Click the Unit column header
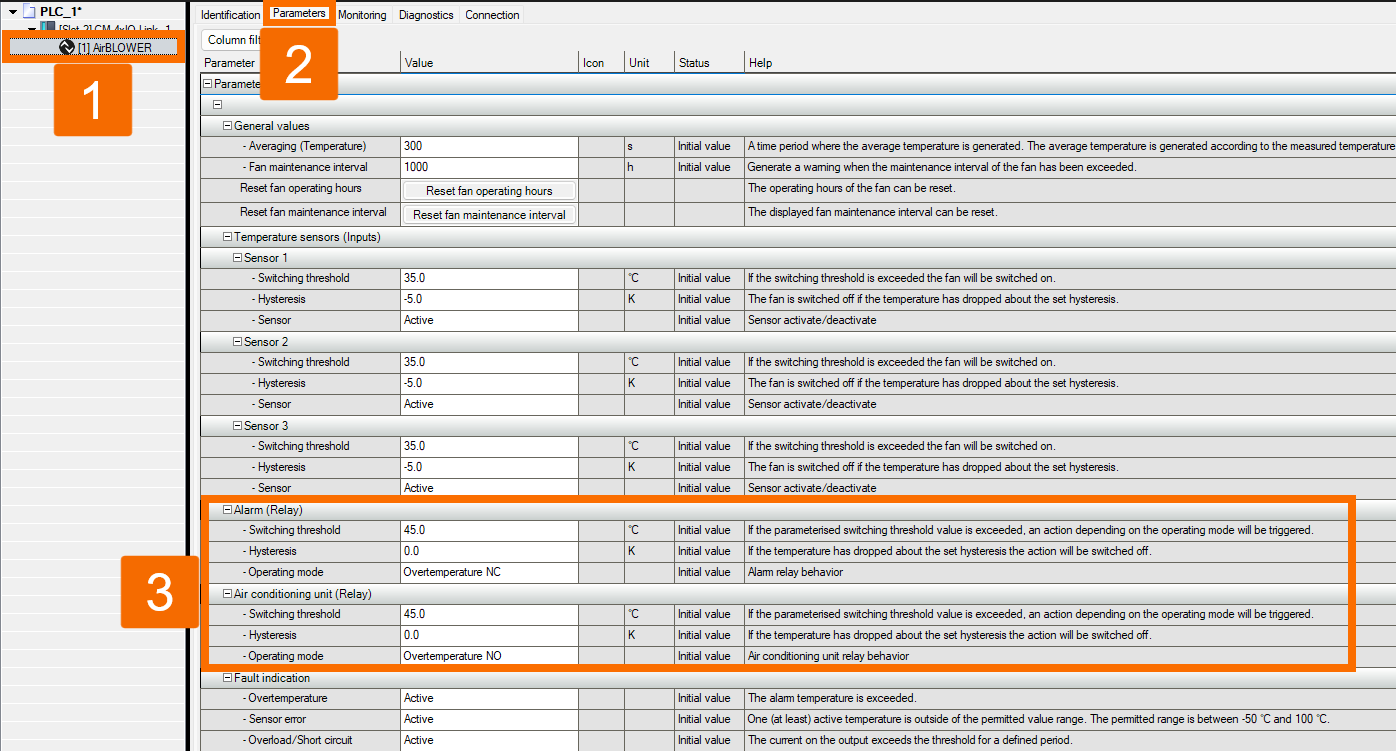 click(x=649, y=63)
